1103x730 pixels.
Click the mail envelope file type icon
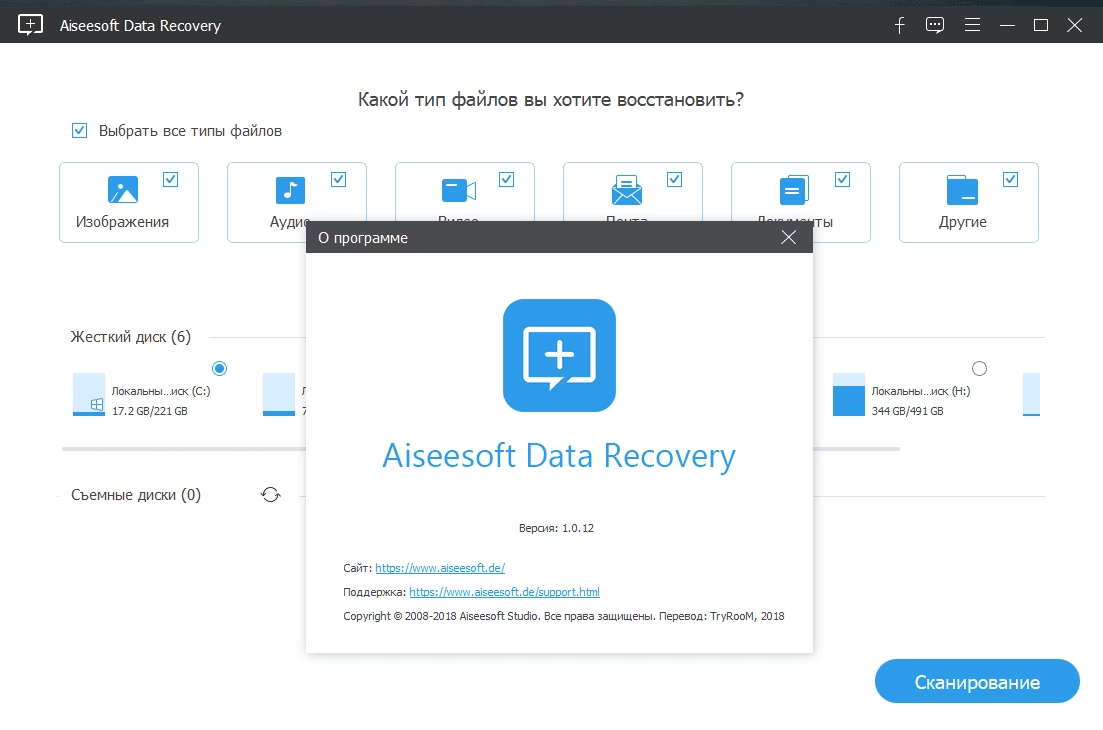(627, 190)
